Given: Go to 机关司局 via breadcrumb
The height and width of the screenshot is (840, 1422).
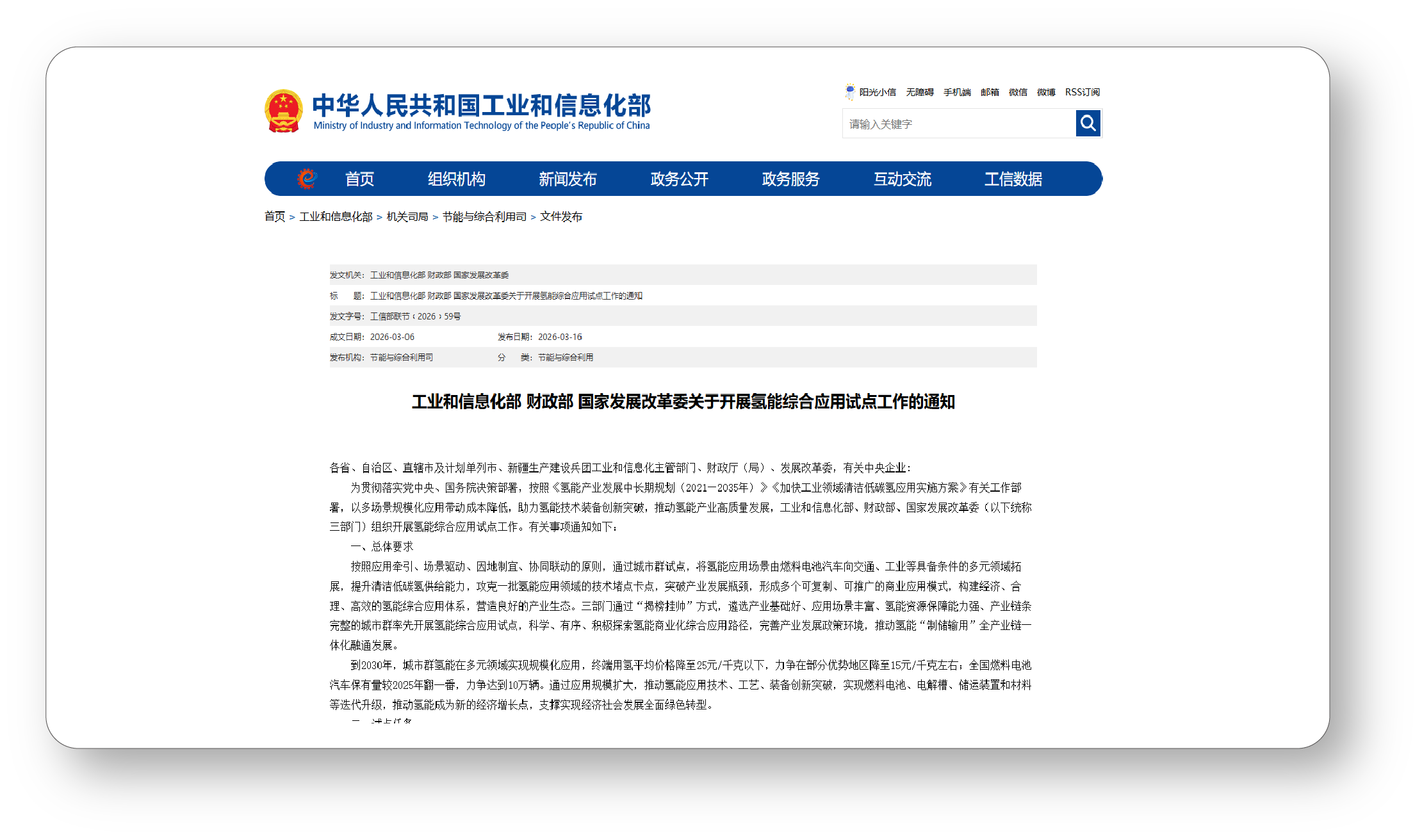Looking at the screenshot, I should [407, 217].
